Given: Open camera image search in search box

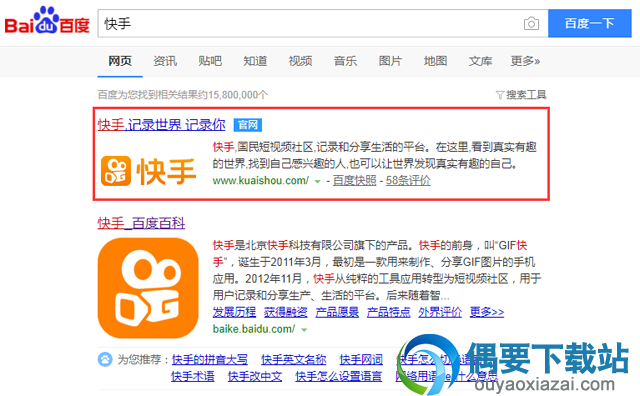Looking at the screenshot, I should (x=531, y=24).
